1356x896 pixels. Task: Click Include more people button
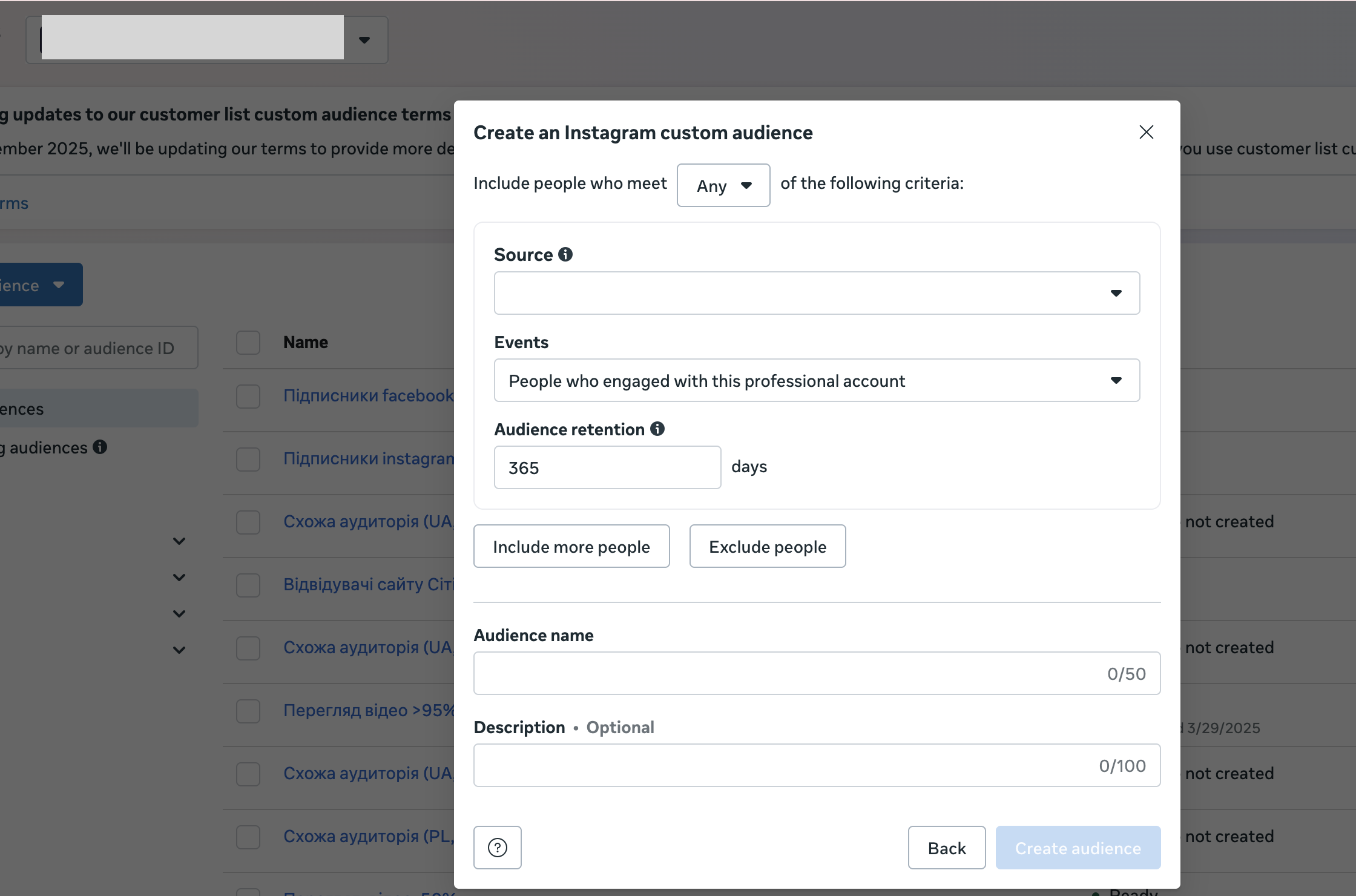[x=571, y=546]
